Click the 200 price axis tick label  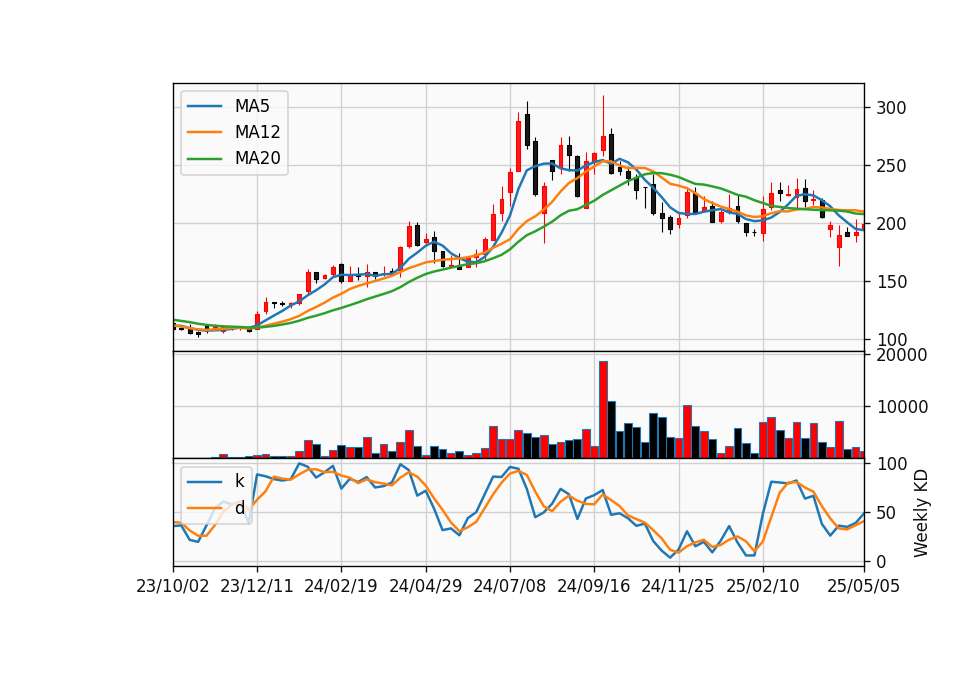[891, 224]
